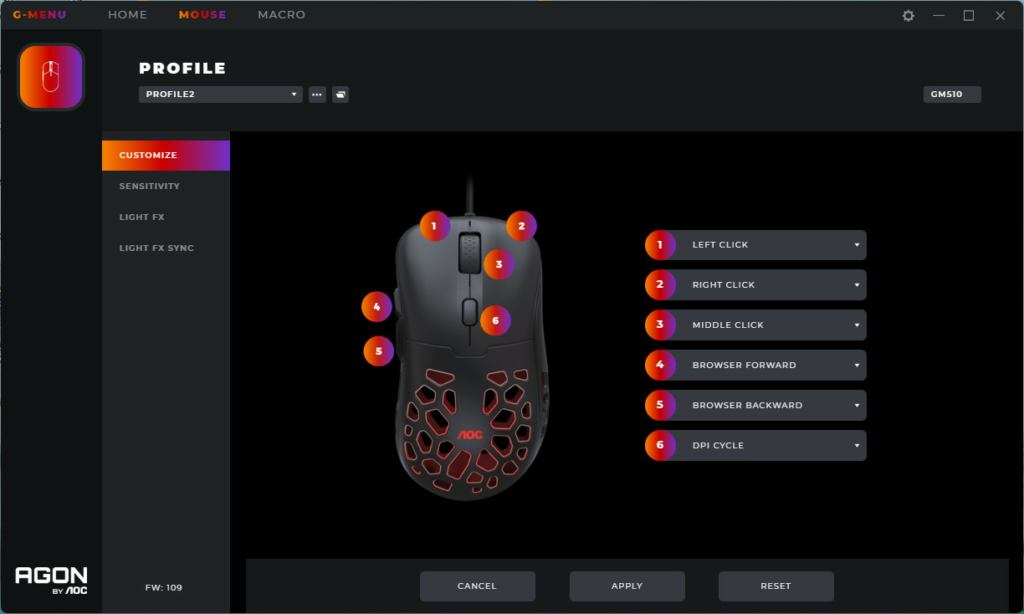Viewport: 1024px width, 614px height.
Task: Expand the PROFILE2 profile dropdown
Action: coord(220,95)
